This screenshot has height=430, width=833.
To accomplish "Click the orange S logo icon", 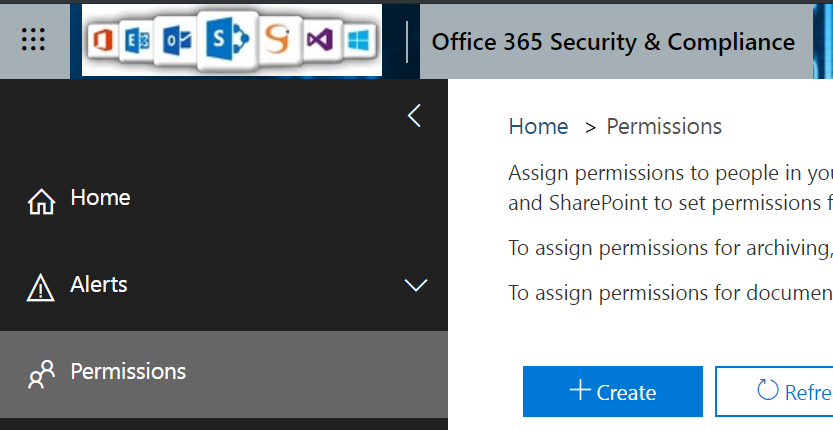I will [276, 41].
